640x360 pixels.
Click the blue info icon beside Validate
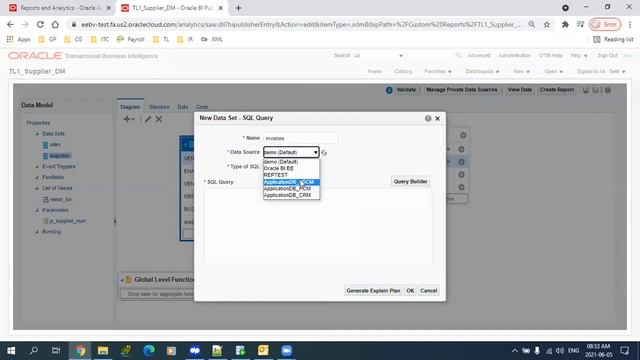coord(389,90)
